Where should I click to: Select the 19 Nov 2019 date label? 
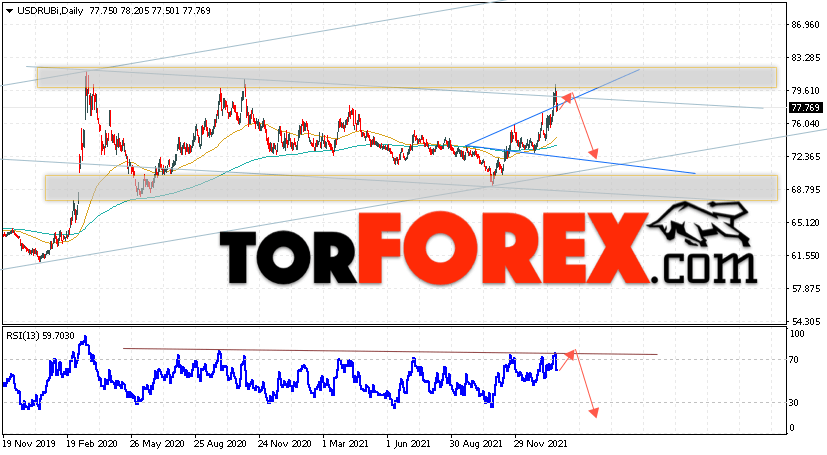tap(27, 444)
